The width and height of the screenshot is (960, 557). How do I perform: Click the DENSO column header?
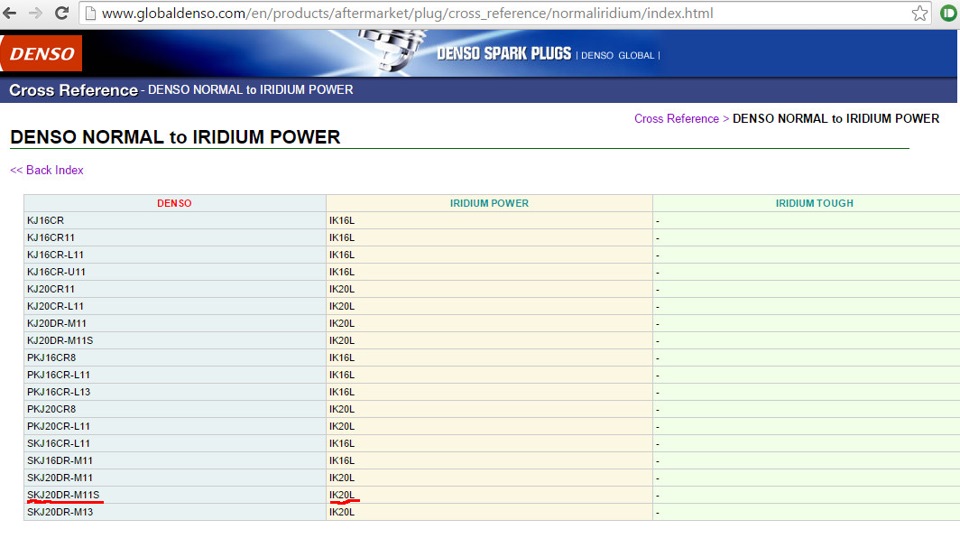pos(174,203)
